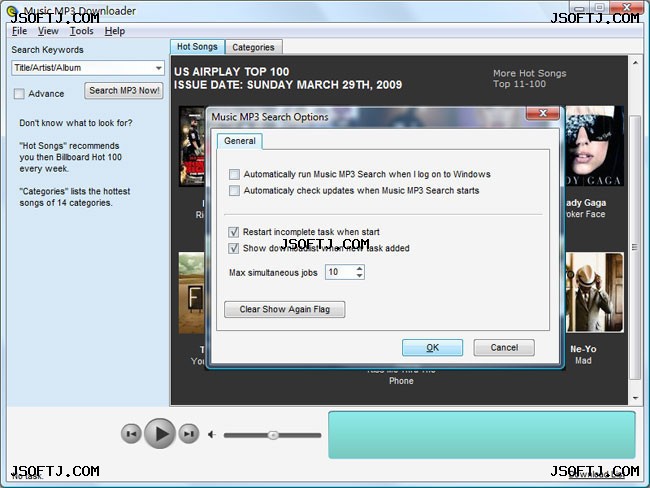
Task: Cancel the search options dialog
Action: (504, 347)
